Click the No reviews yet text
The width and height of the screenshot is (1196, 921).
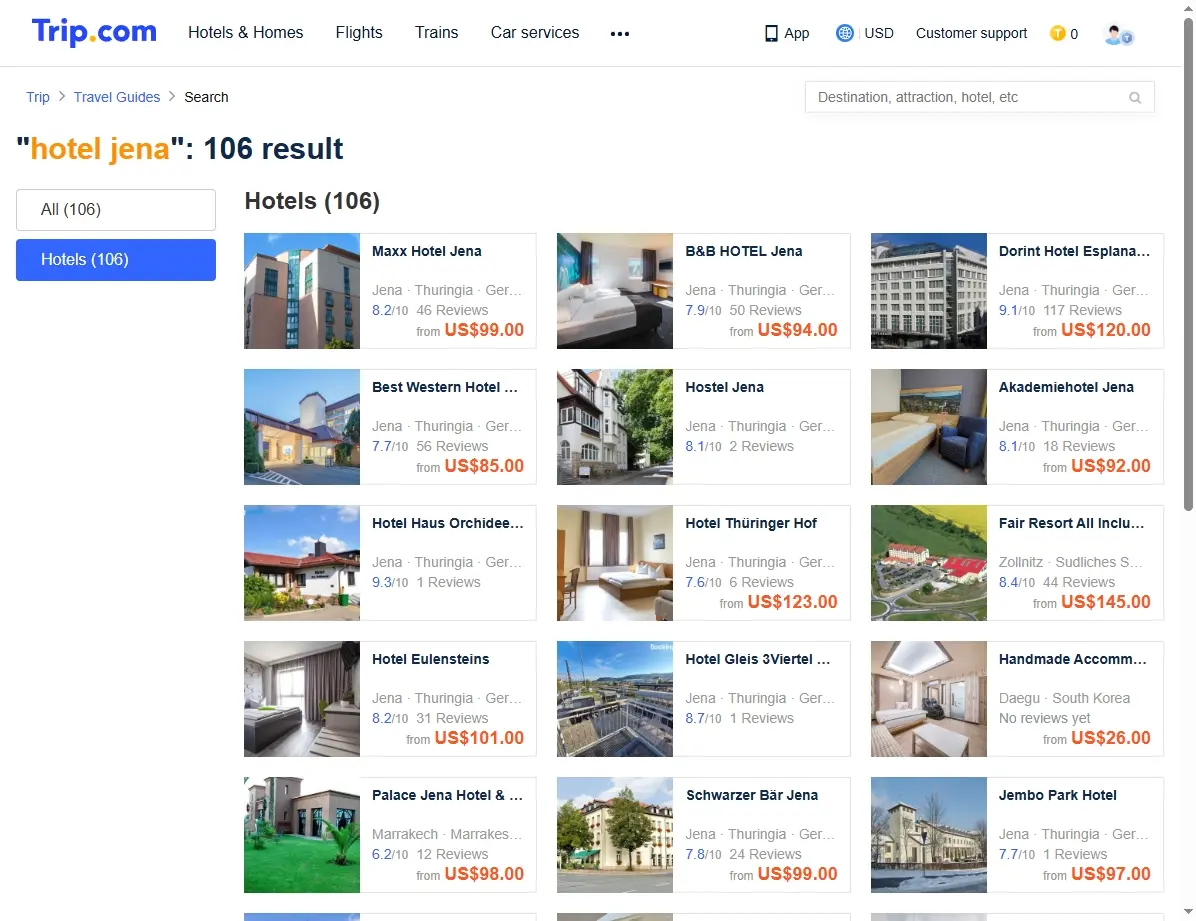pos(1044,718)
